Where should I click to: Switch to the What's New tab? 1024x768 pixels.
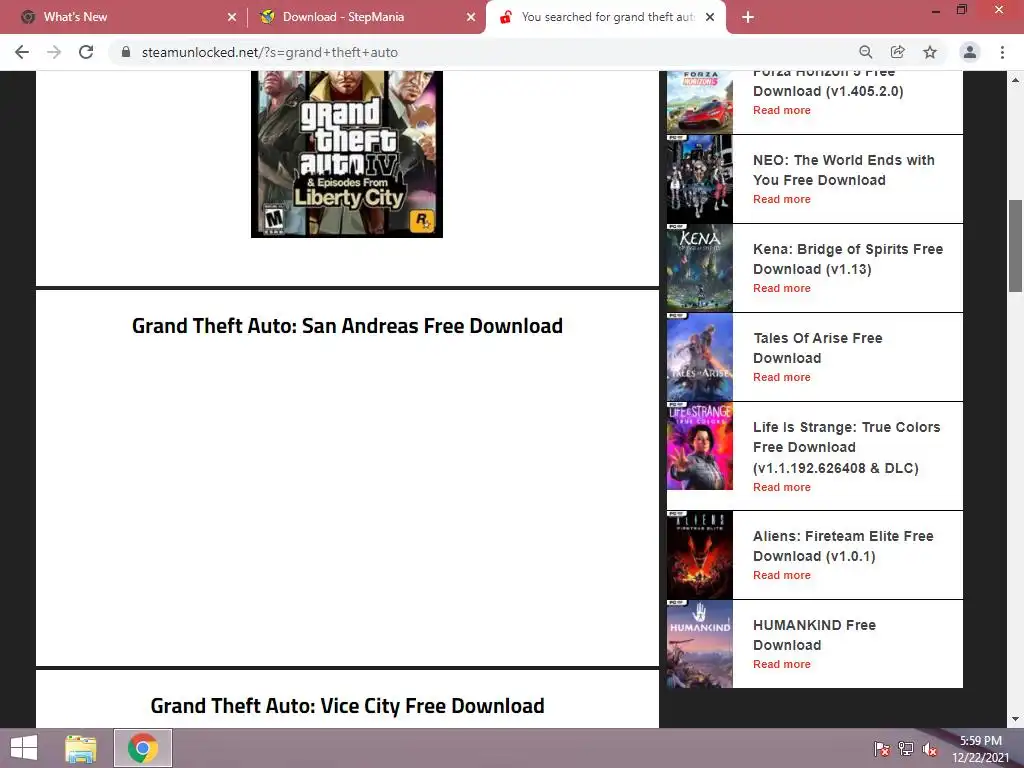[124, 17]
